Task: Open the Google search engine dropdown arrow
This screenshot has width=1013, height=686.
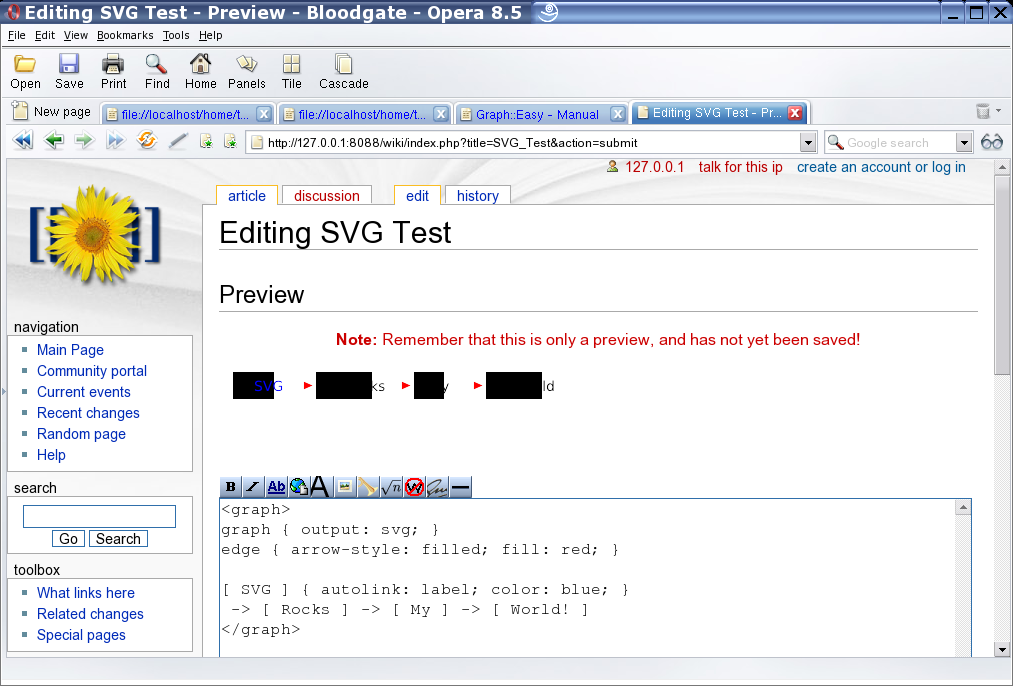Action: (x=963, y=143)
